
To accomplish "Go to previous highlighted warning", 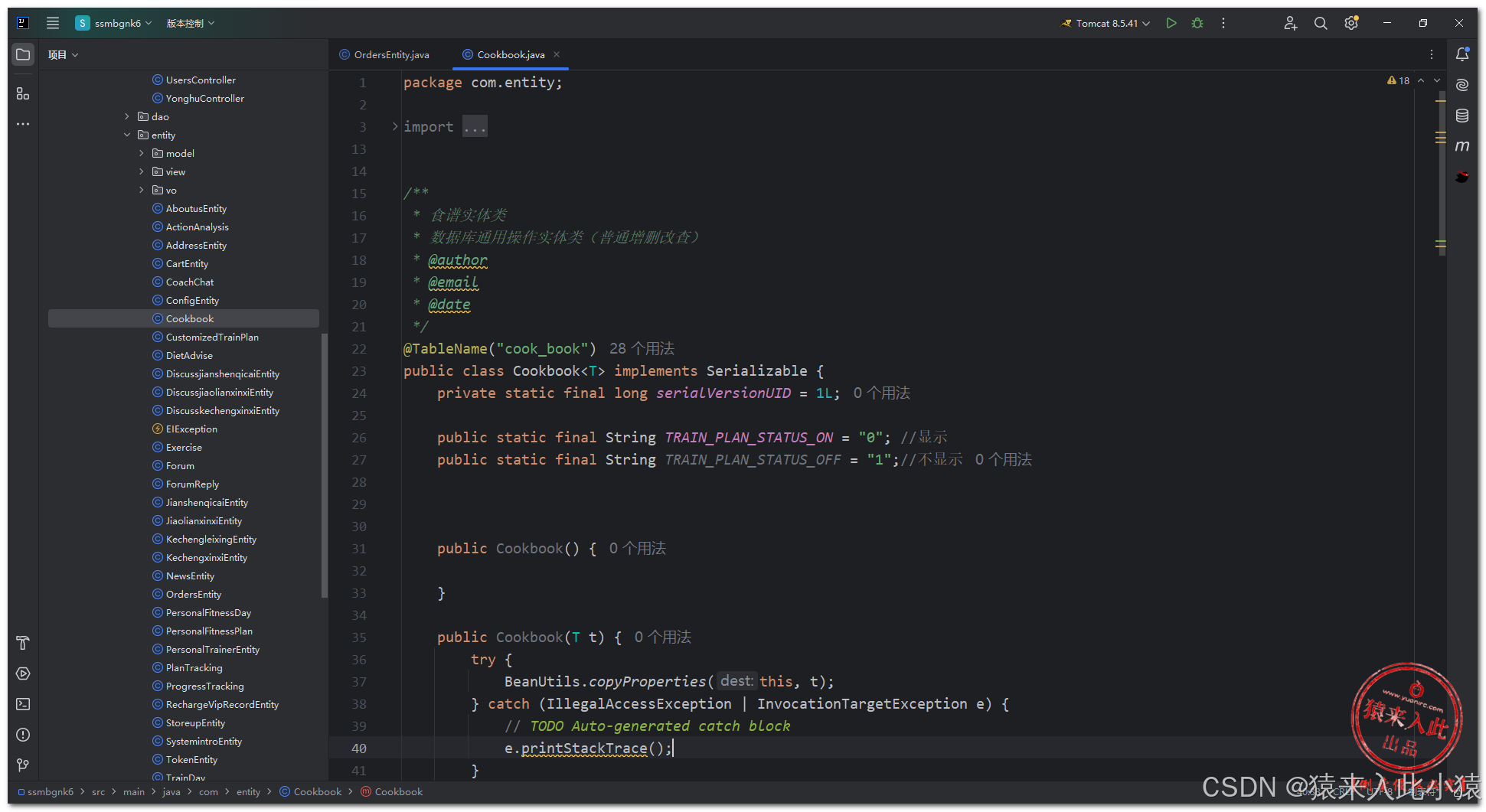I will [1421, 80].
